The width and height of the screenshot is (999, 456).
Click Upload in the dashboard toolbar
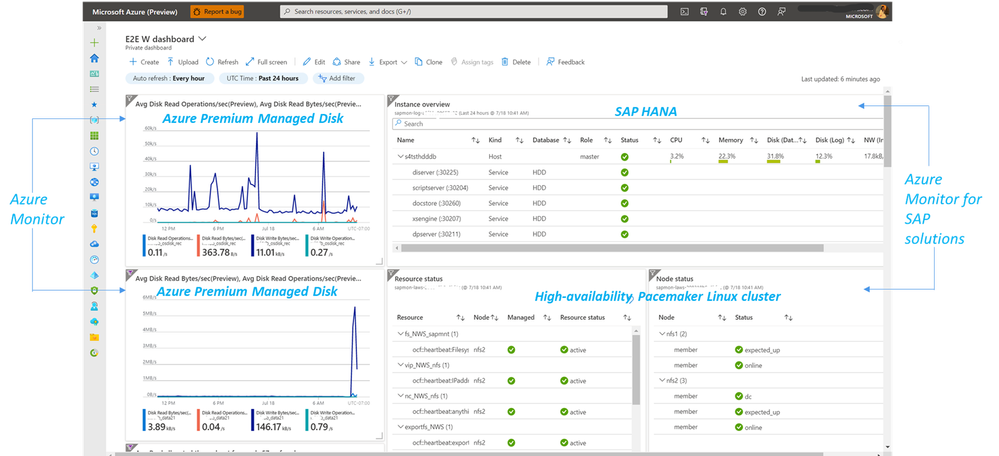point(182,62)
